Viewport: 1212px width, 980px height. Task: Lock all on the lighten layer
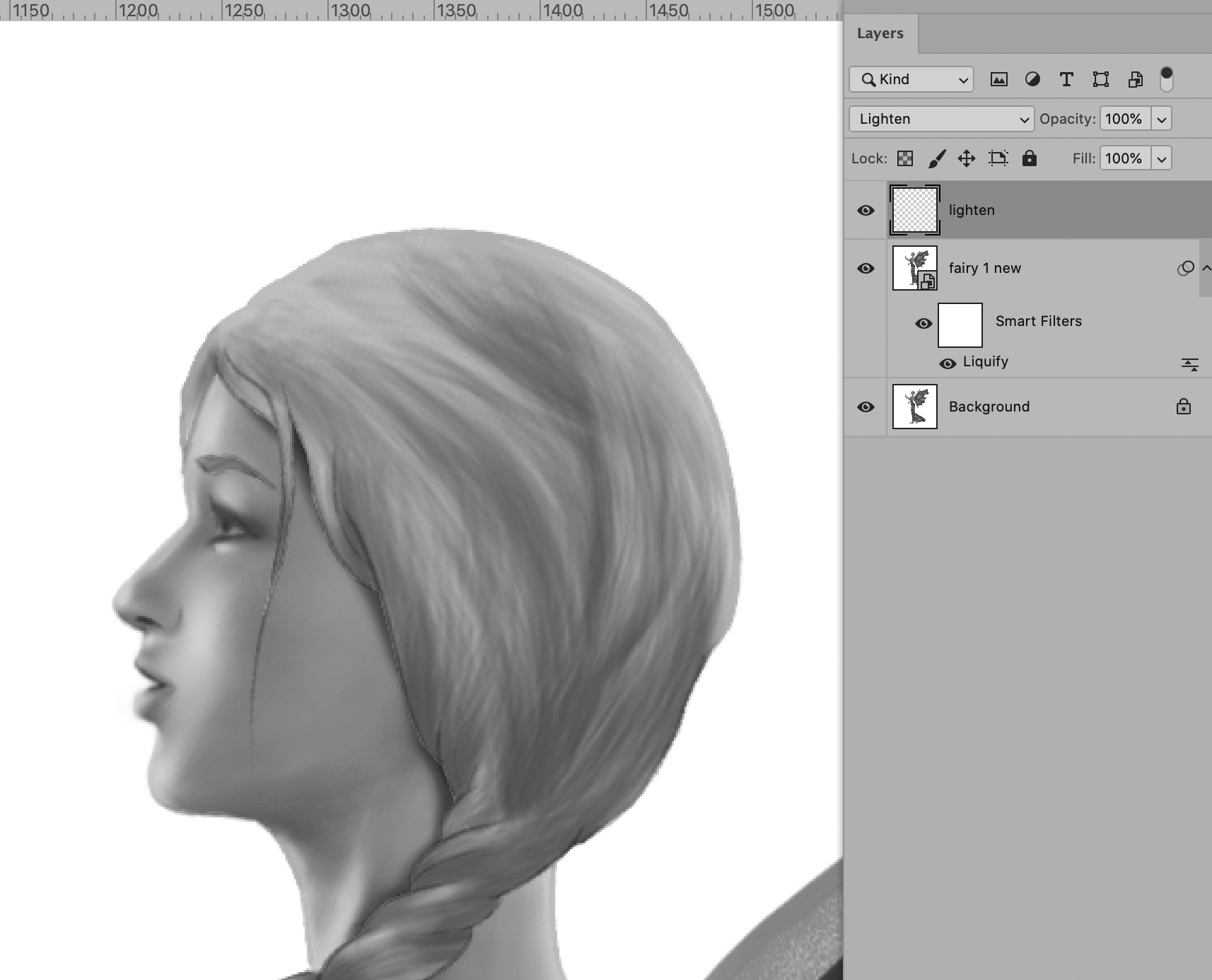[1030, 158]
